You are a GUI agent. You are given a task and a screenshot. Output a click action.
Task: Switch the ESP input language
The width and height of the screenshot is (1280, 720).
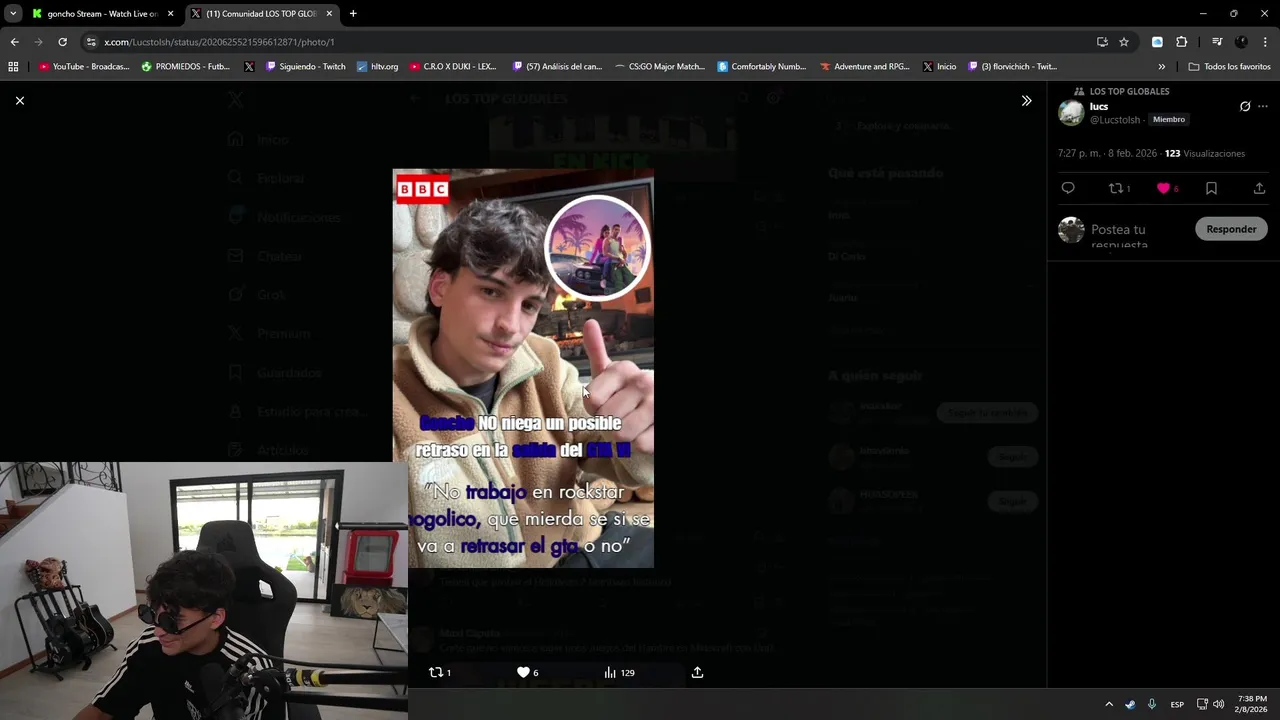(1178, 704)
